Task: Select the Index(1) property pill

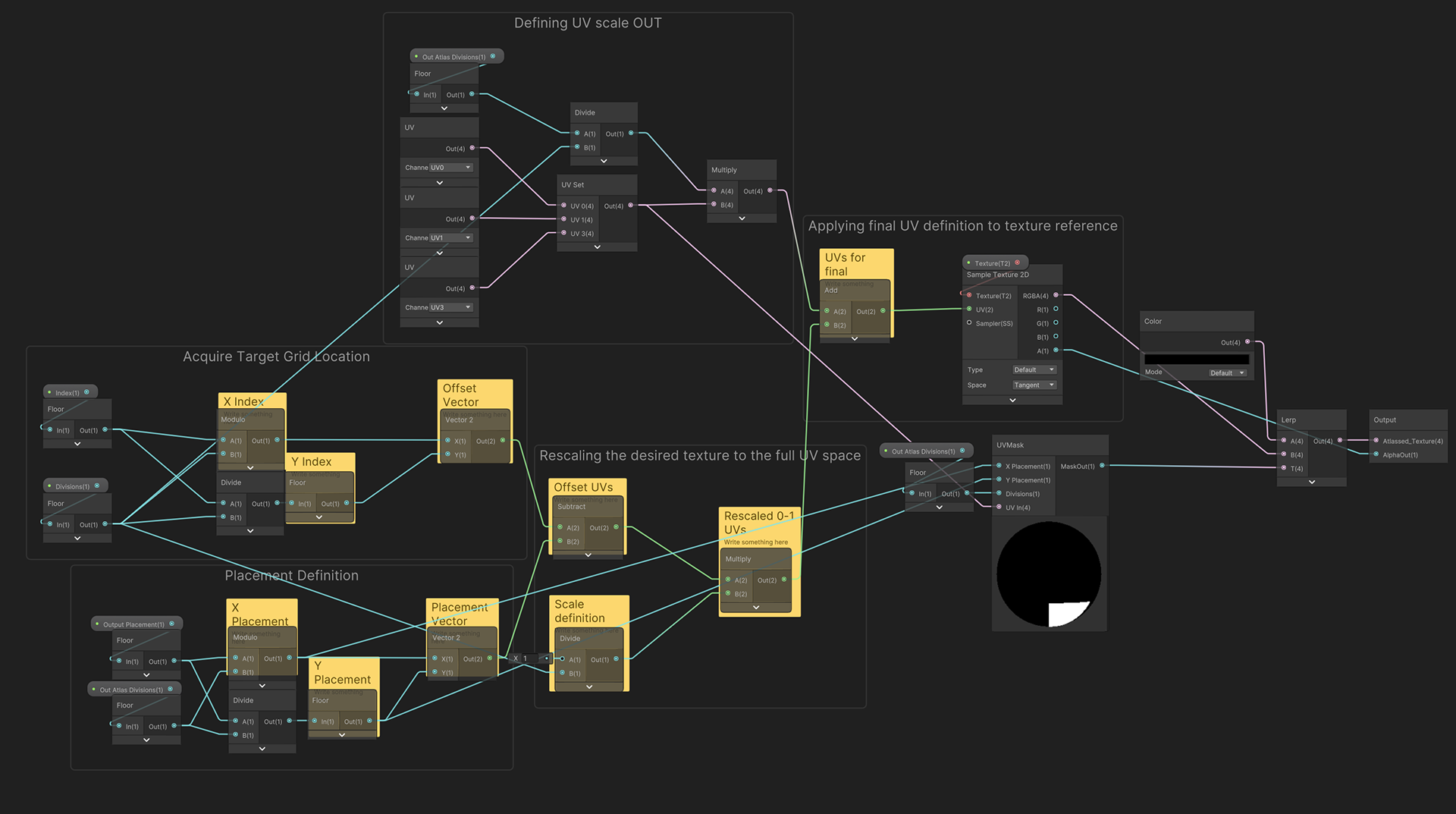Action: click(71, 392)
